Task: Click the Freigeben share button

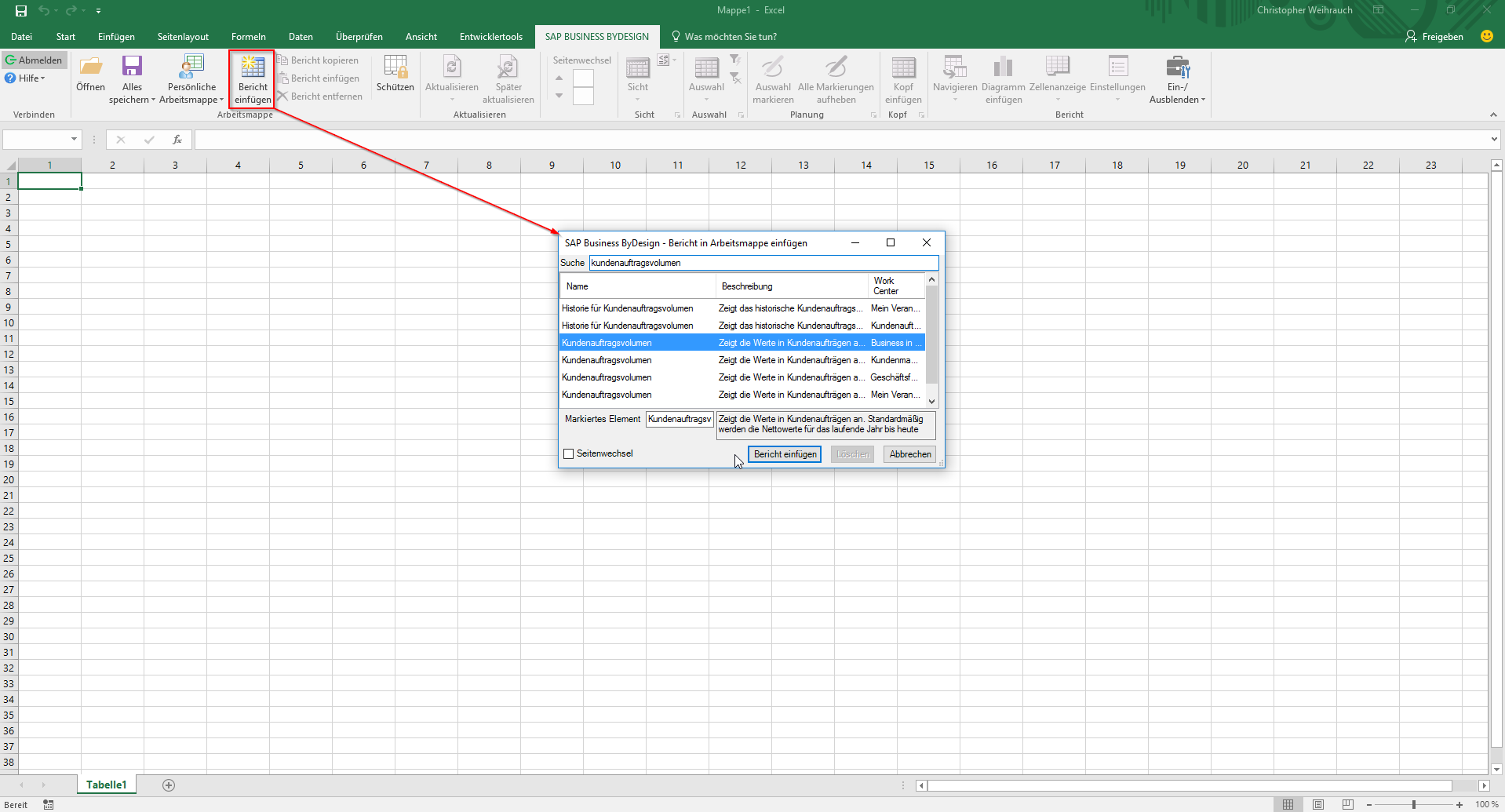Action: 1434,37
